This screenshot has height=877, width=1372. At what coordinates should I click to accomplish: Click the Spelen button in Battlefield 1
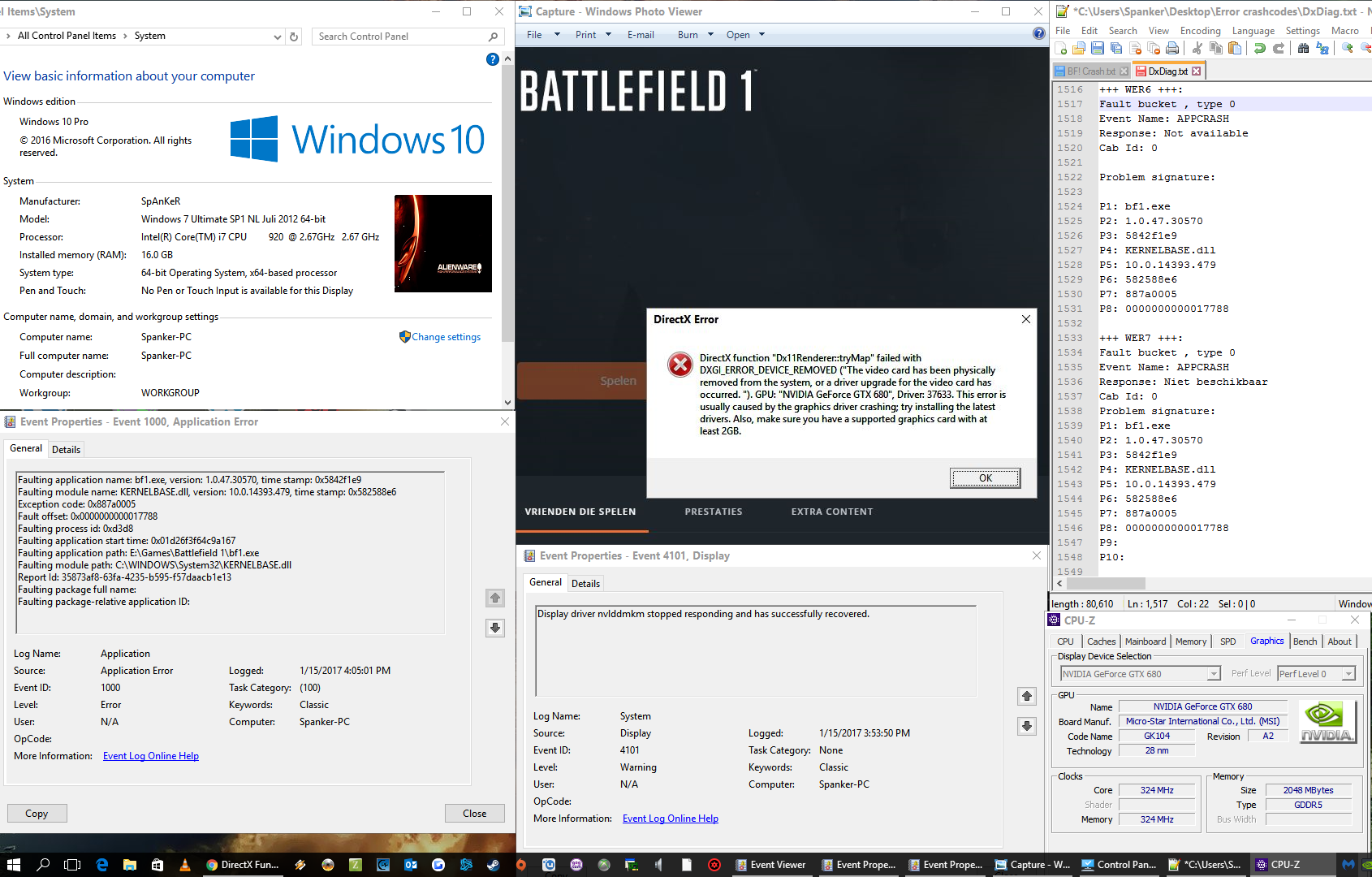coord(581,381)
